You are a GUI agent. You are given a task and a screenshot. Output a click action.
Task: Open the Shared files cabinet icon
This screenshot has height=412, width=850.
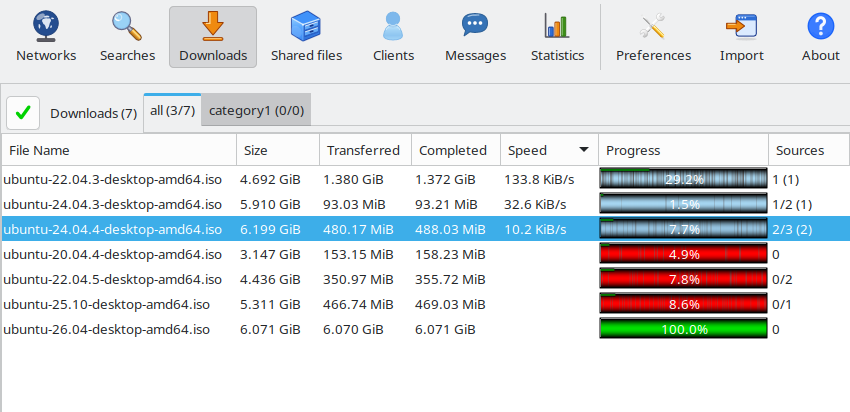(x=306, y=26)
